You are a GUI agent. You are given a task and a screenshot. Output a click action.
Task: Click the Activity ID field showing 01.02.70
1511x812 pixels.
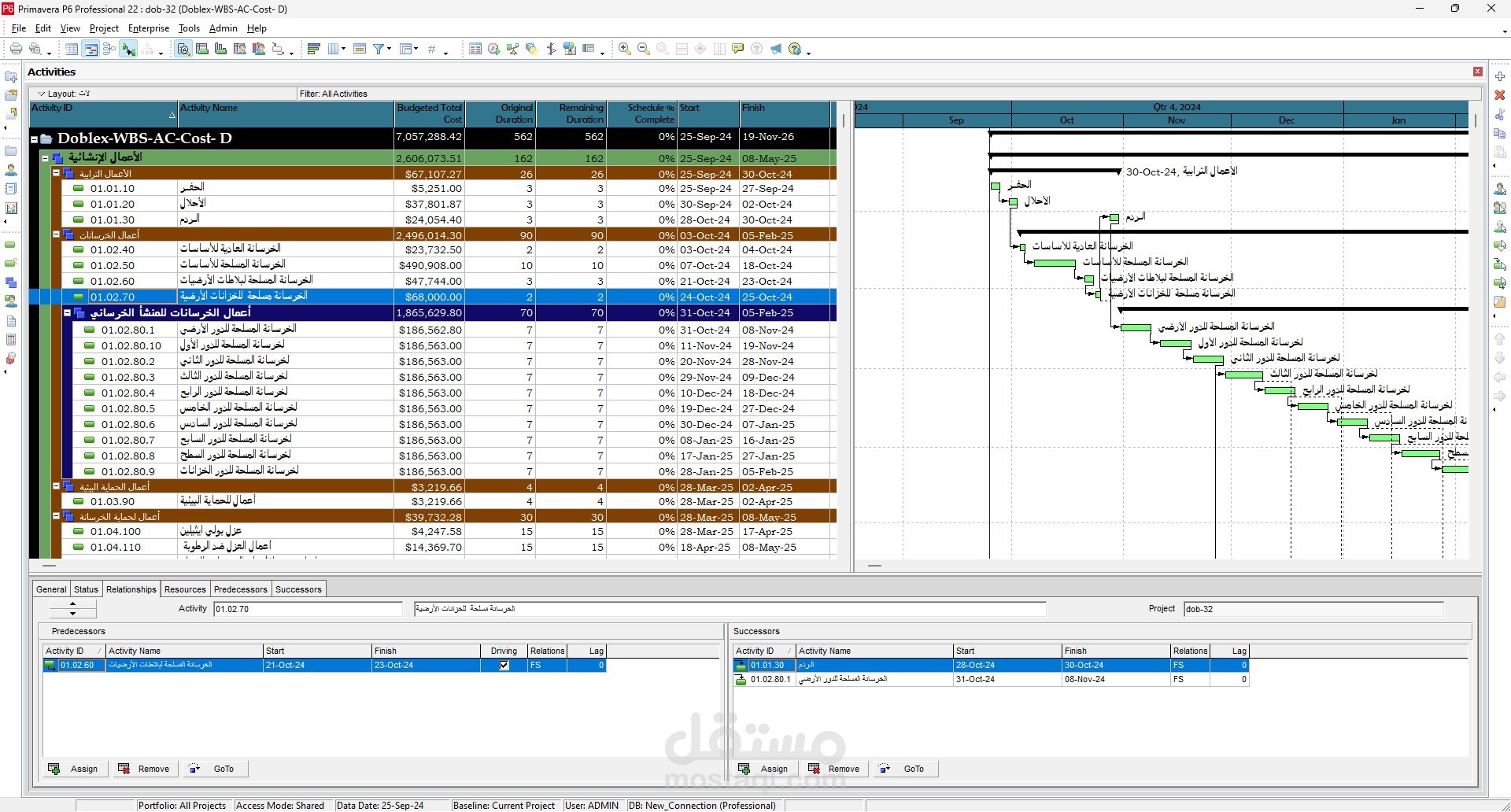[x=308, y=609]
